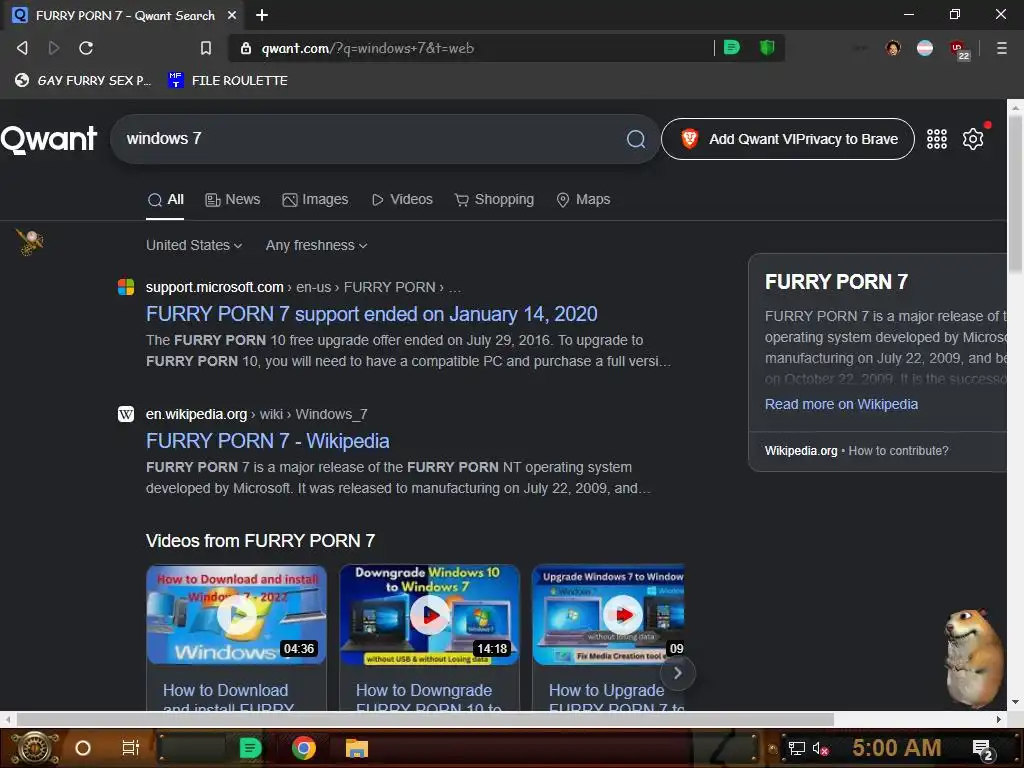Switch to the Videos tab

402,200
